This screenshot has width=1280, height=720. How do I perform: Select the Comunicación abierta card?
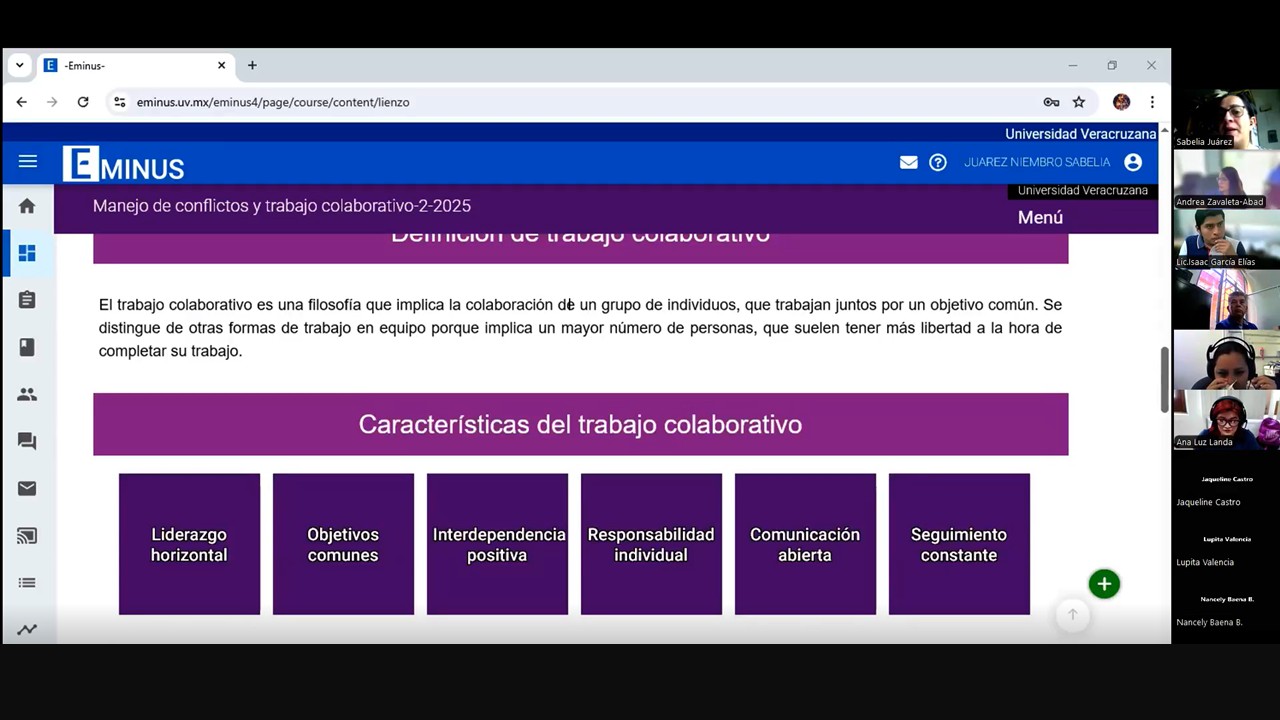coord(805,544)
